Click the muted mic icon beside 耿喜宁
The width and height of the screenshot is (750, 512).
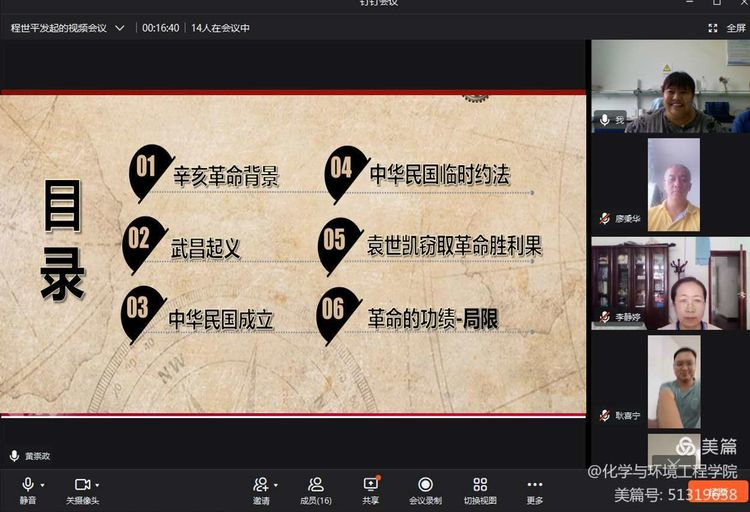click(605, 415)
